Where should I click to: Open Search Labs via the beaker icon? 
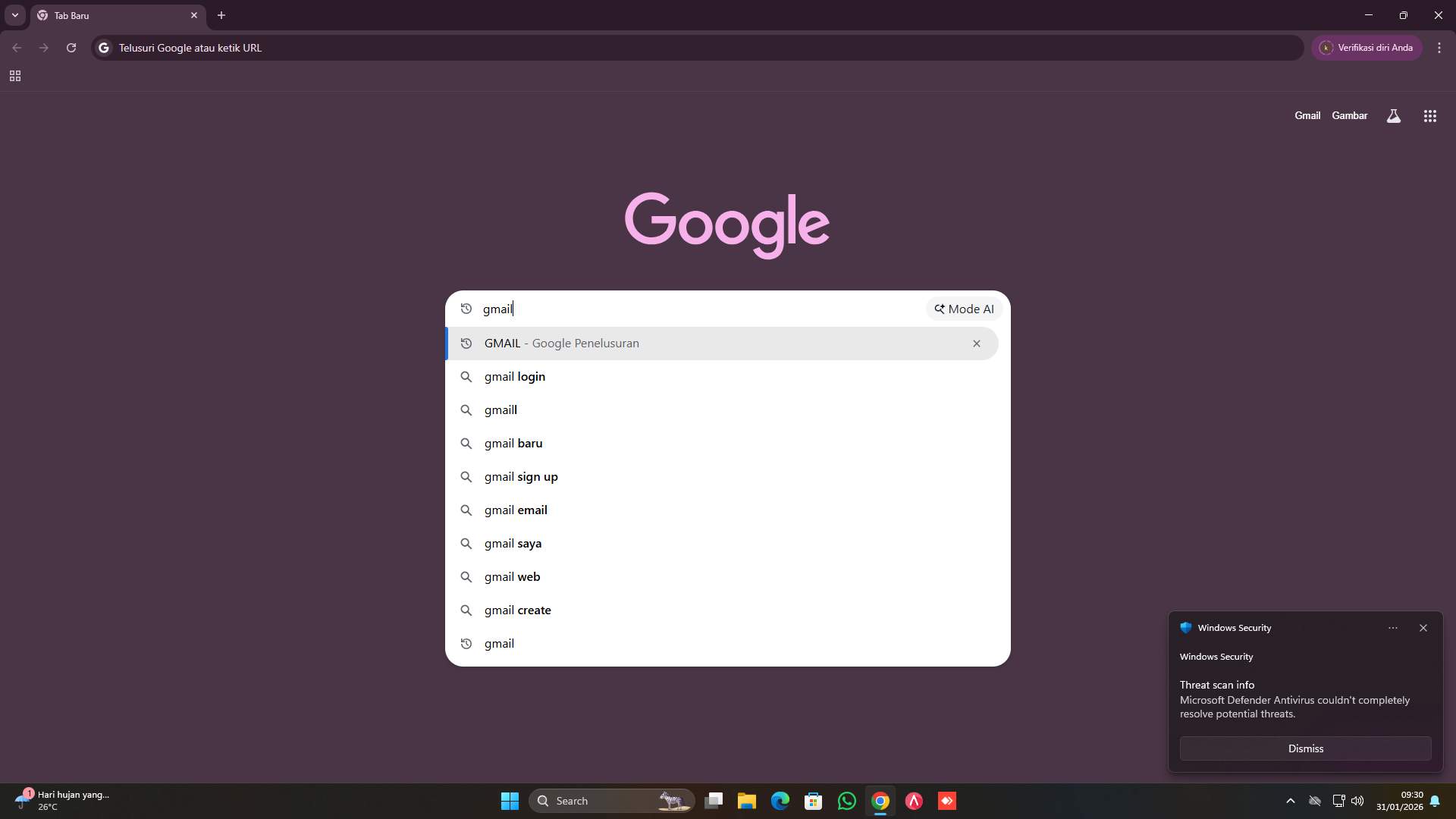[x=1395, y=115]
